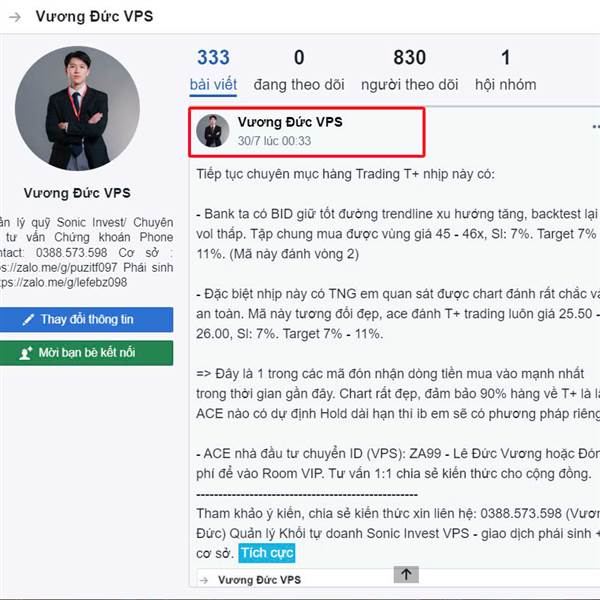
Task: Click the Thay đổi thông tin button
Action: 86,320
